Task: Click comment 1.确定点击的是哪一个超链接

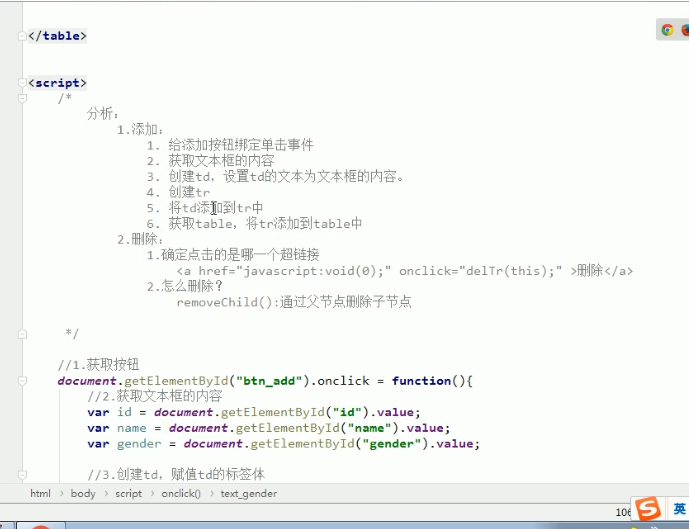Action: tap(233, 255)
